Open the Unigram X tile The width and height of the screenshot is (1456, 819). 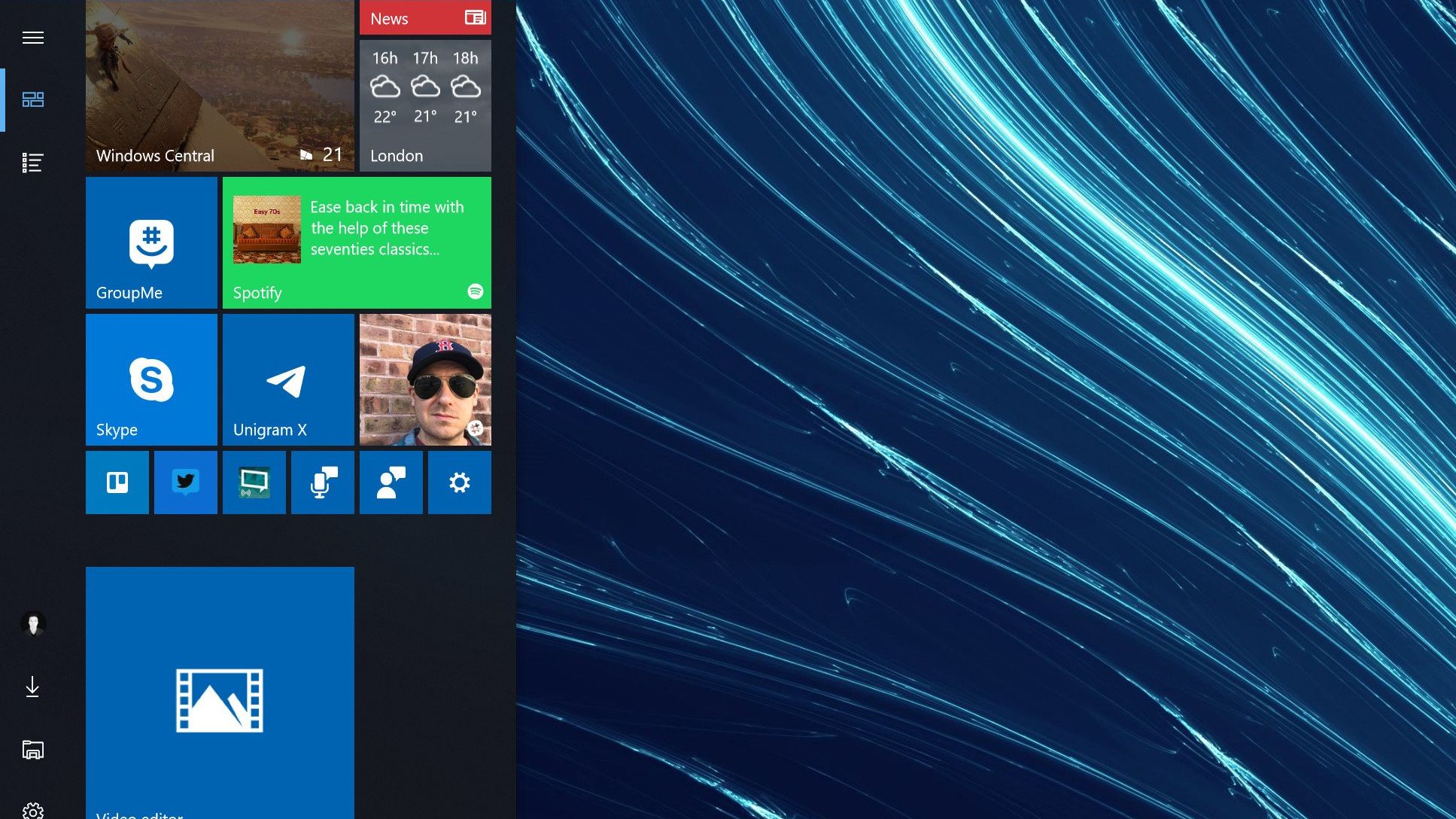288,379
